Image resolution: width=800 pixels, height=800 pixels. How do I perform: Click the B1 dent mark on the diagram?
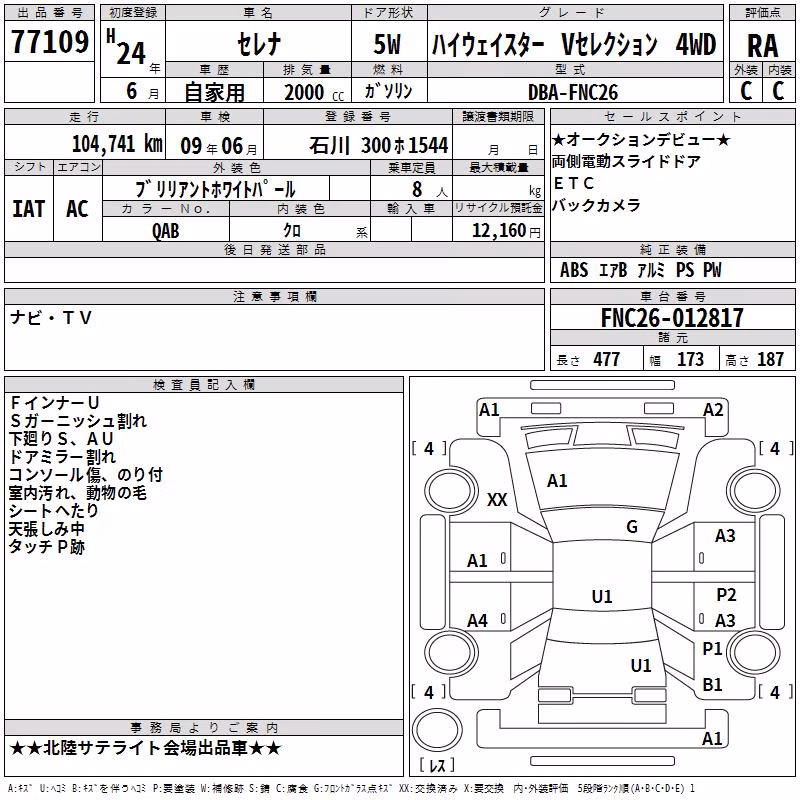coord(712,685)
